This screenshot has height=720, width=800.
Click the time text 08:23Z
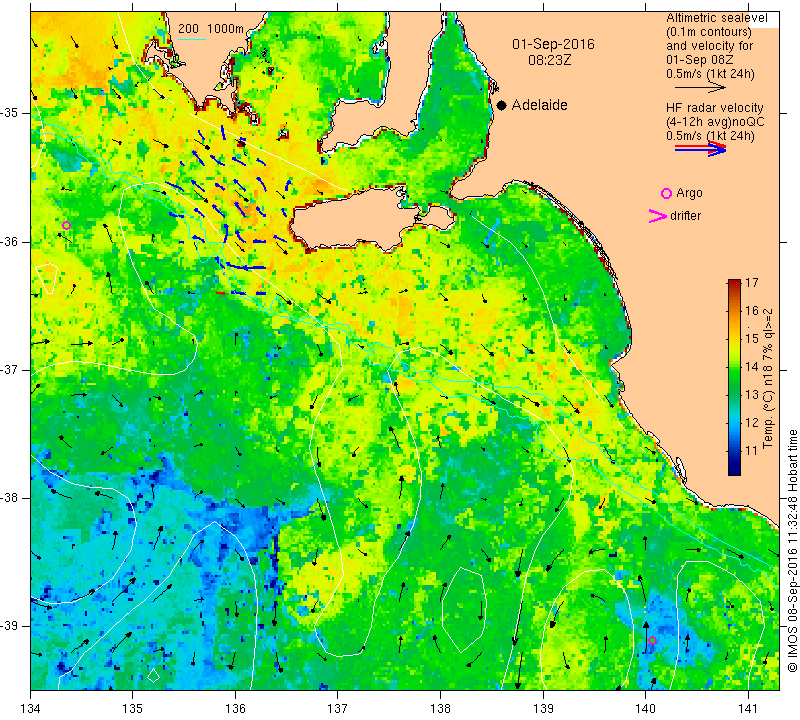click(549, 60)
